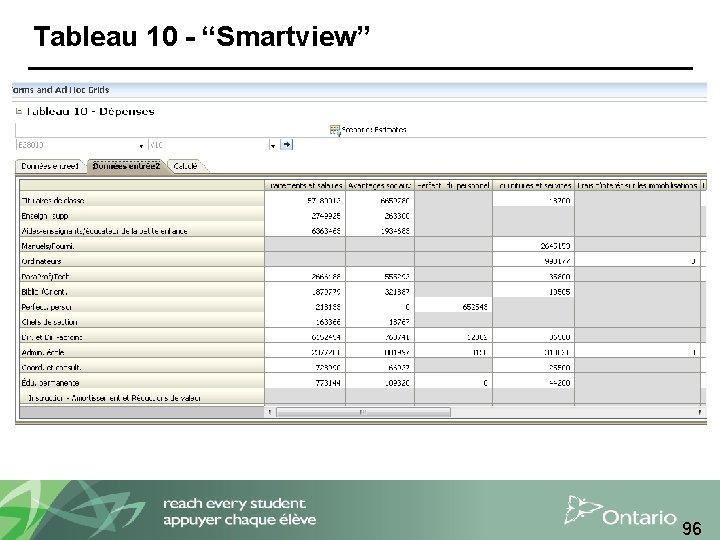The width and height of the screenshot is (720, 540).
Task: Click the grid scrollbar left arrow
Action: tap(270, 412)
